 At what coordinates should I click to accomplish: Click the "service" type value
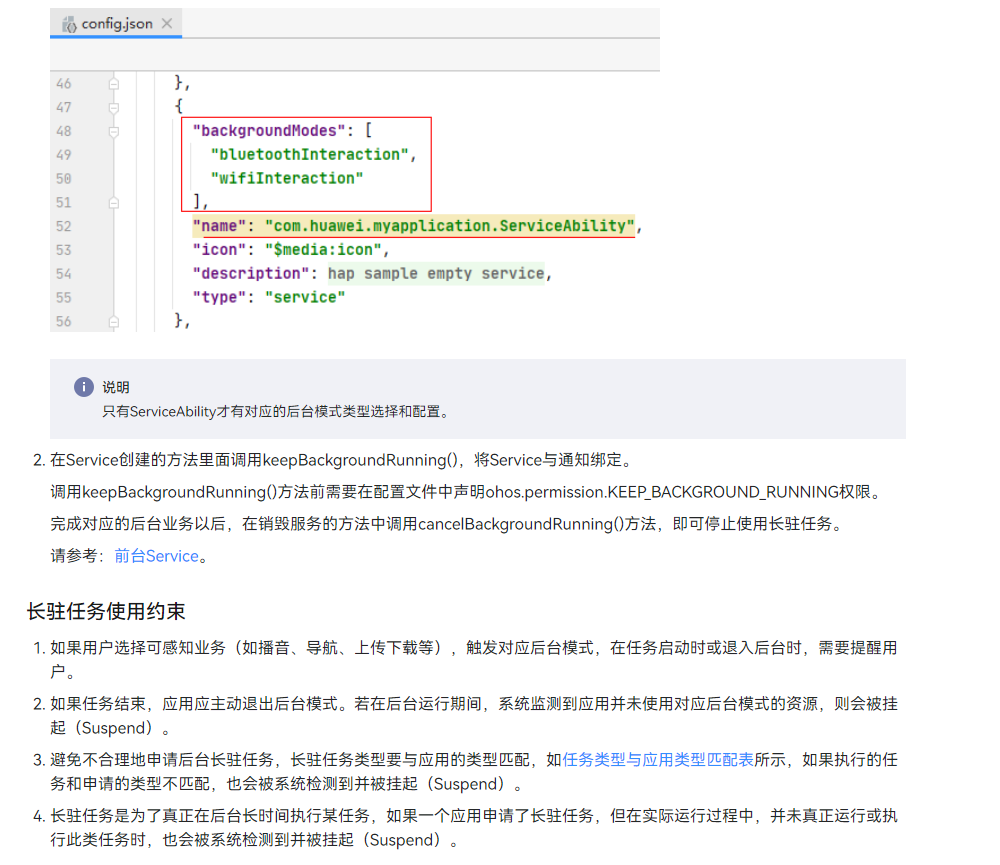[x=305, y=297]
